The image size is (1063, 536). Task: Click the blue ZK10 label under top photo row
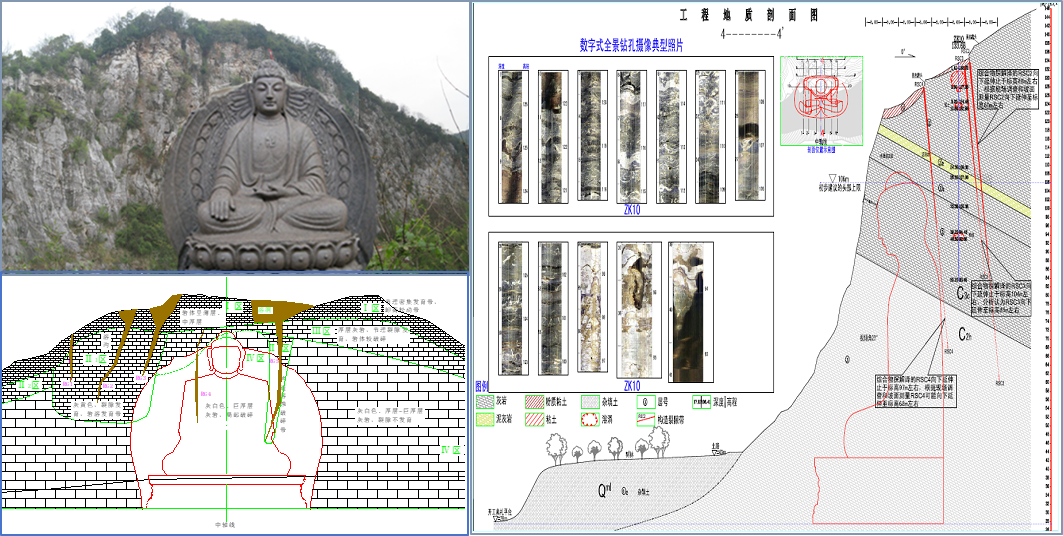point(631,211)
